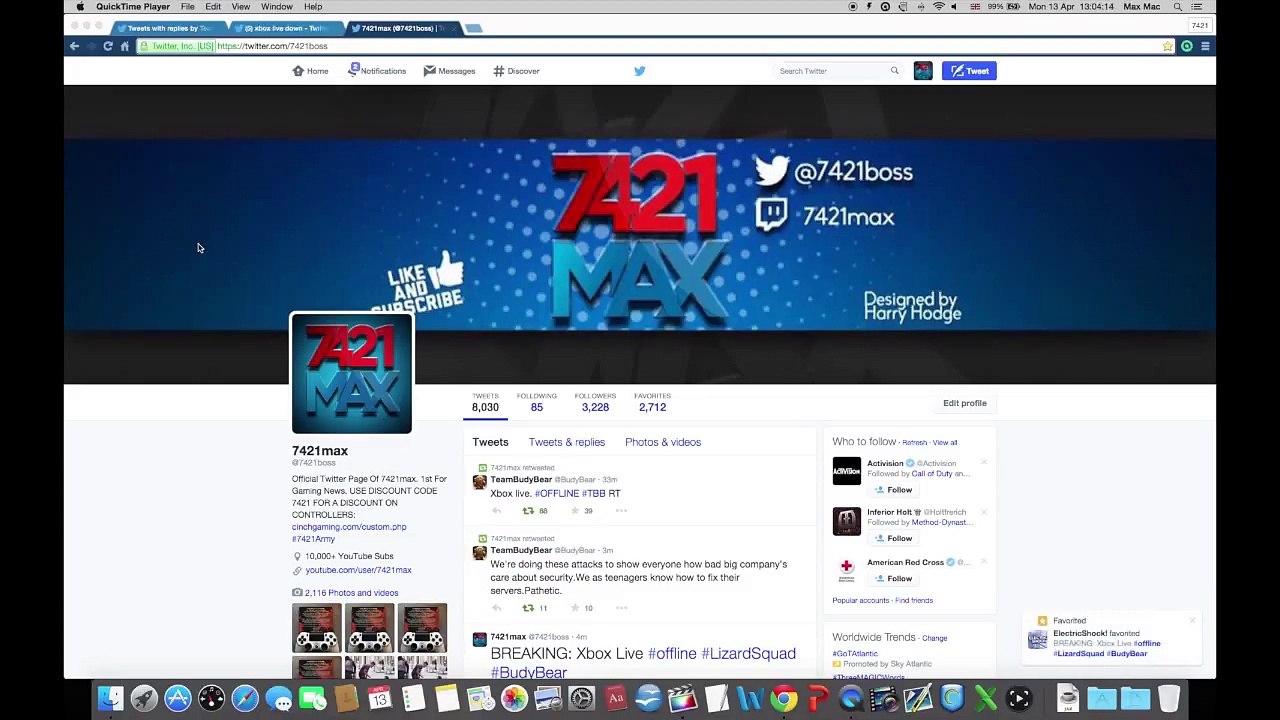Open Finder from the Dock

[x=111, y=698]
